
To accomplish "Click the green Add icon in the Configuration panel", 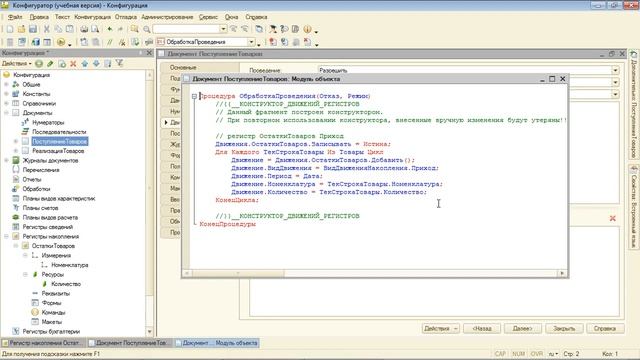I will pyautogui.click(x=39, y=64).
